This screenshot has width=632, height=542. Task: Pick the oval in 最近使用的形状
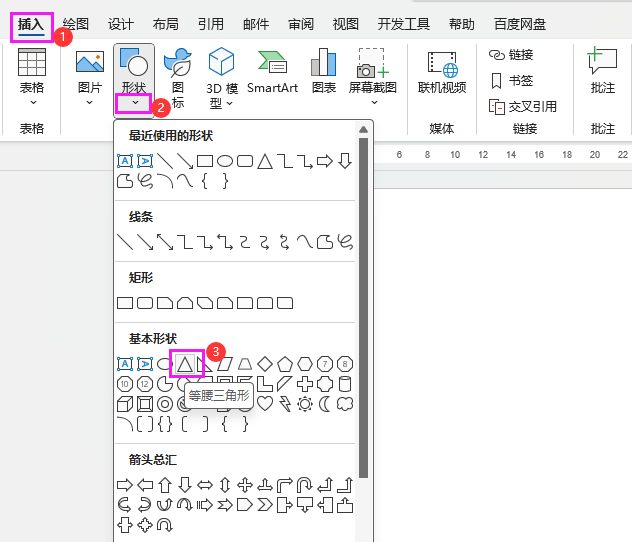(x=225, y=161)
